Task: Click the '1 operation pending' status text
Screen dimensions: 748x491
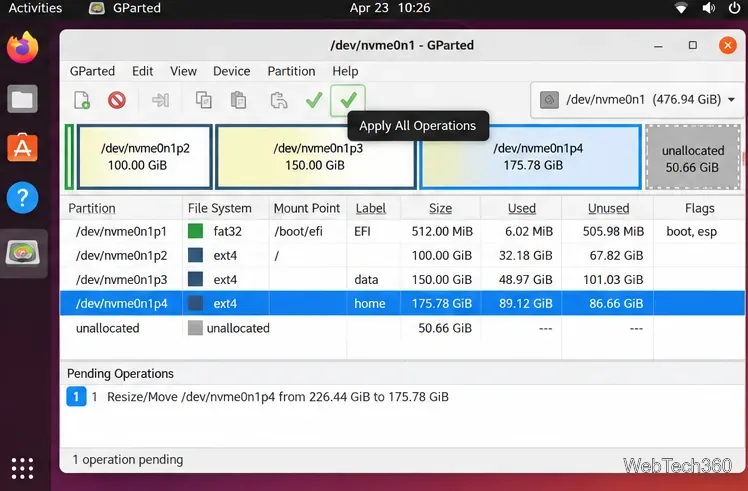Action: point(127,460)
